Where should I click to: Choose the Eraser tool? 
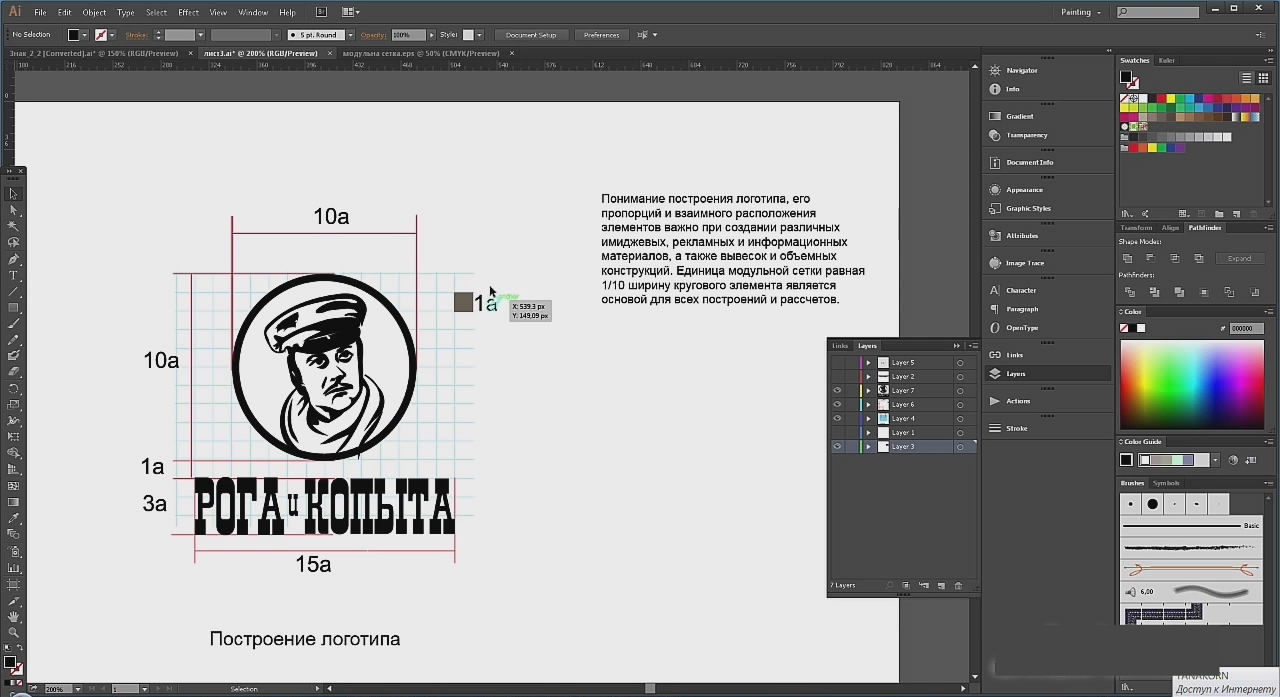point(13,372)
